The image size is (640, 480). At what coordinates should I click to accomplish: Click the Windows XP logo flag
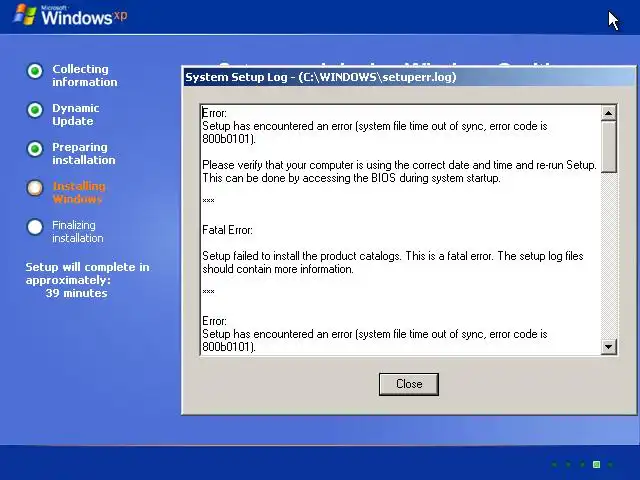(25, 14)
